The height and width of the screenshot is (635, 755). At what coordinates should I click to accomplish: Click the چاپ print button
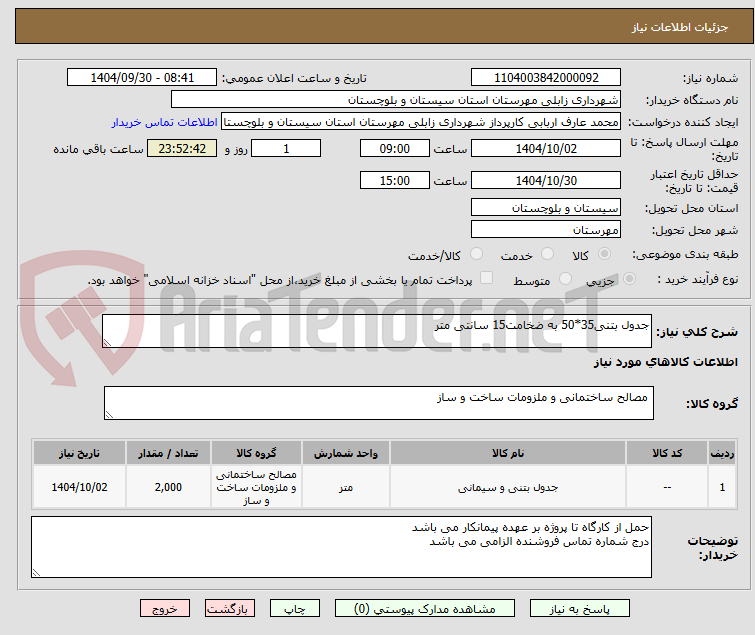[x=295, y=609]
